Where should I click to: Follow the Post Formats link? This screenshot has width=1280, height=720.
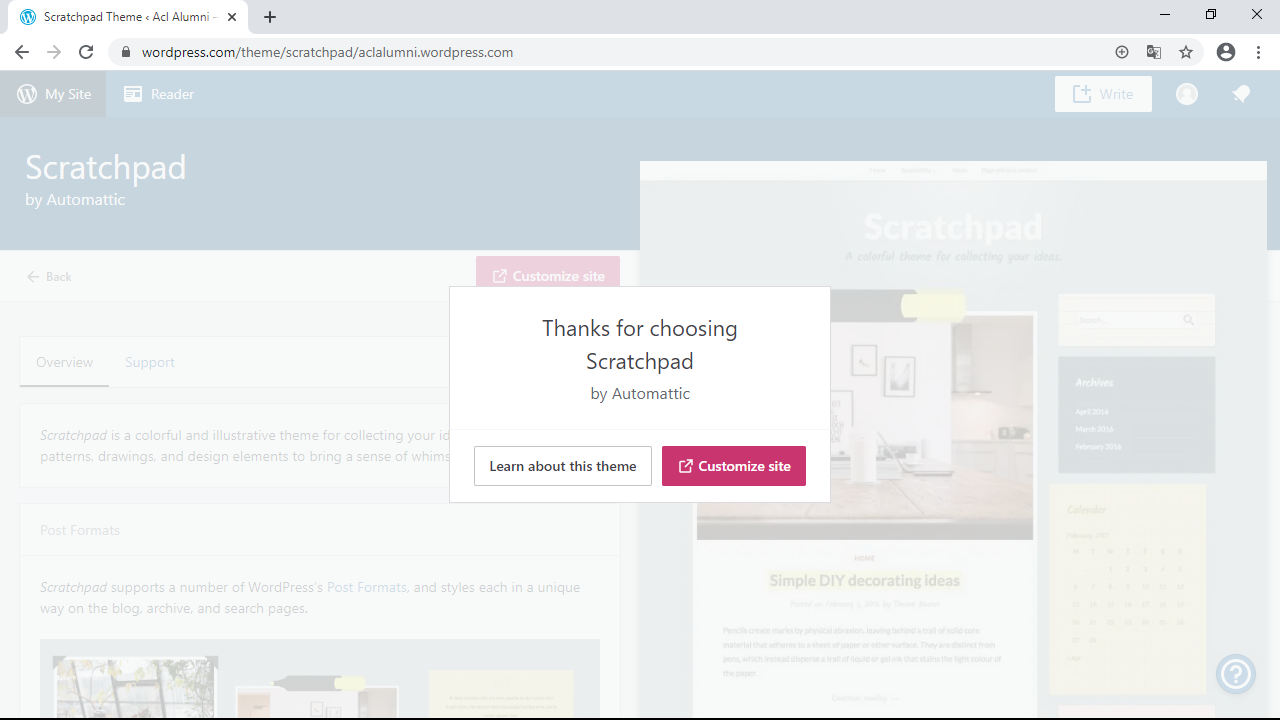tap(366, 587)
